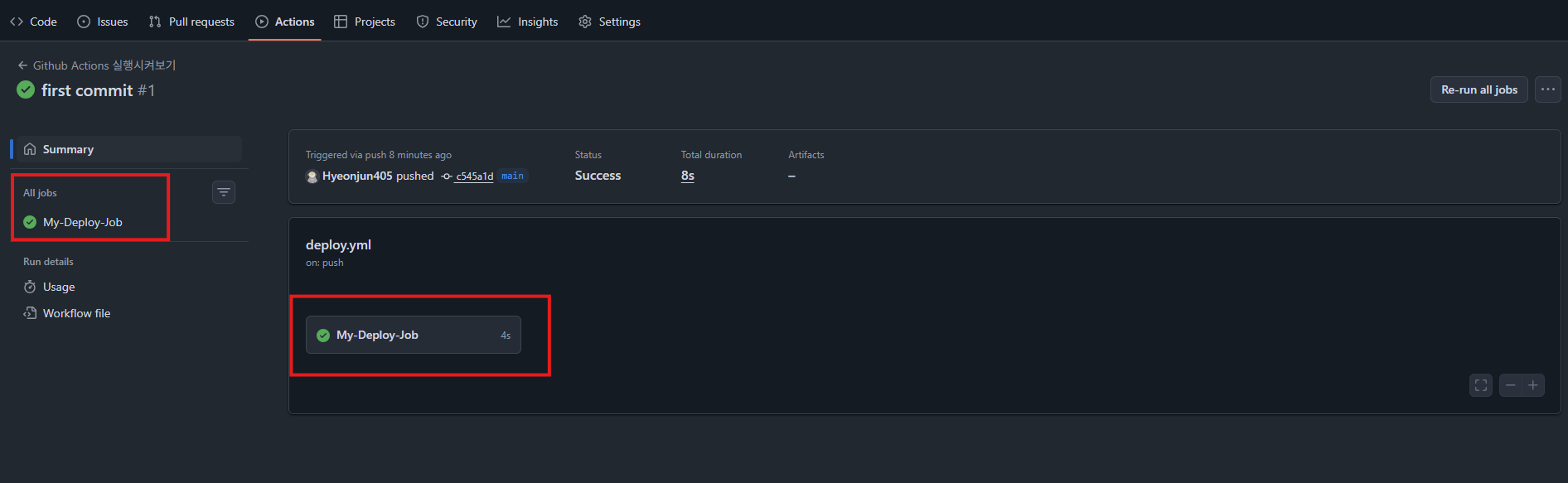Select My-Deploy-Job in the sidebar
Viewport: 1568px width, 483px height.
[82, 222]
